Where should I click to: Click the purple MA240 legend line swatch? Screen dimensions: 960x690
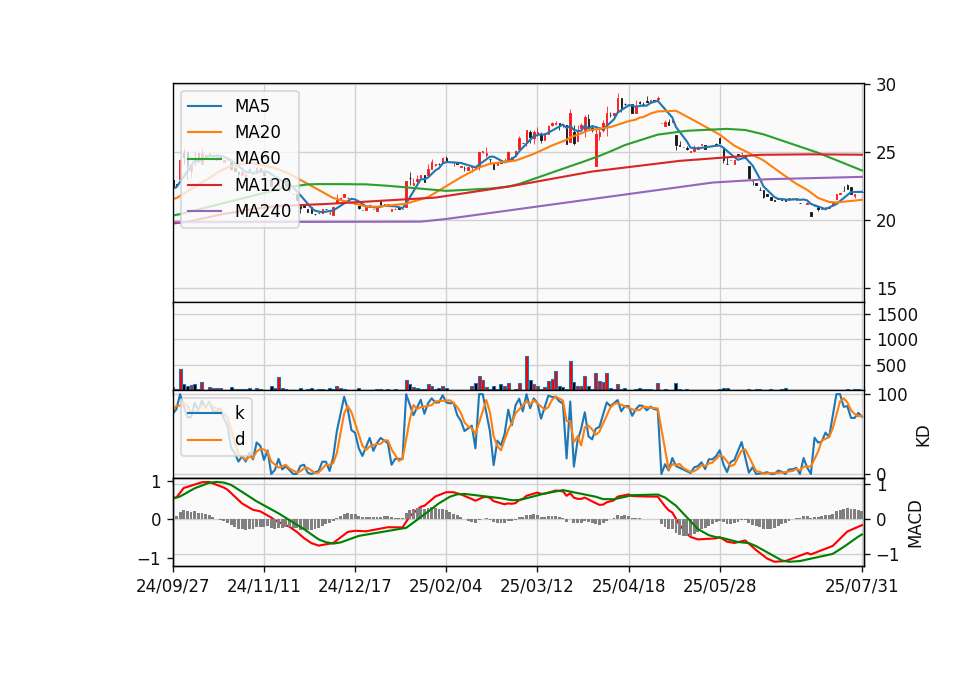pyautogui.click(x=204, y=211)
